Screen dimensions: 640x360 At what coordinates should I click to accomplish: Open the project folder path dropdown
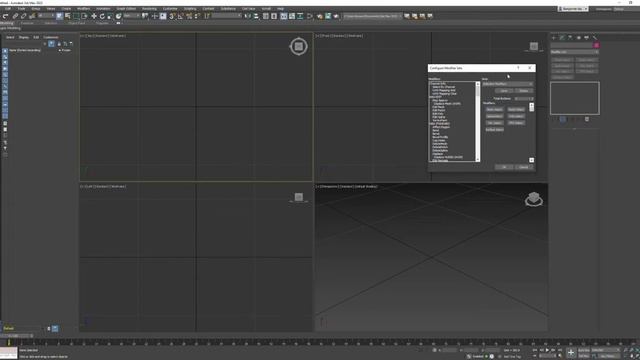(x=372, y=16)
